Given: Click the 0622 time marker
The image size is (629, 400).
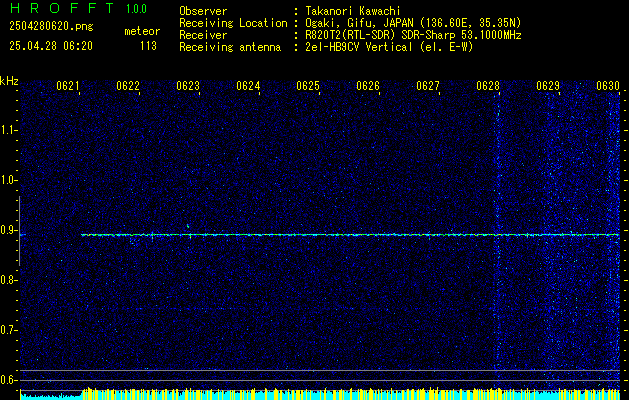Looking at the screenshot, I should point(128,86).
